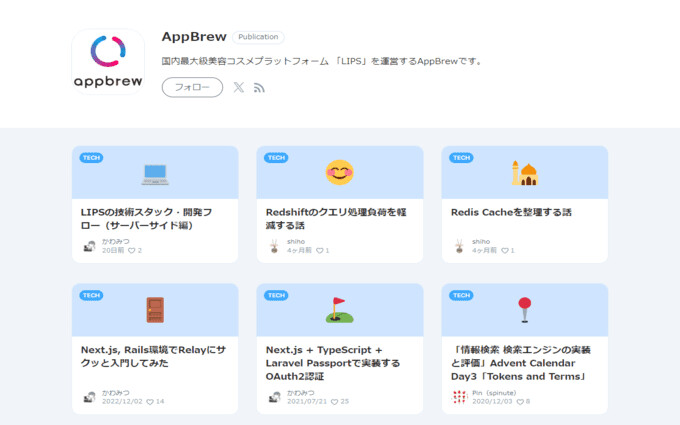Click the TECH tag on the OAuth2 card
680x425 pixels.
click(x=276, y=295)
